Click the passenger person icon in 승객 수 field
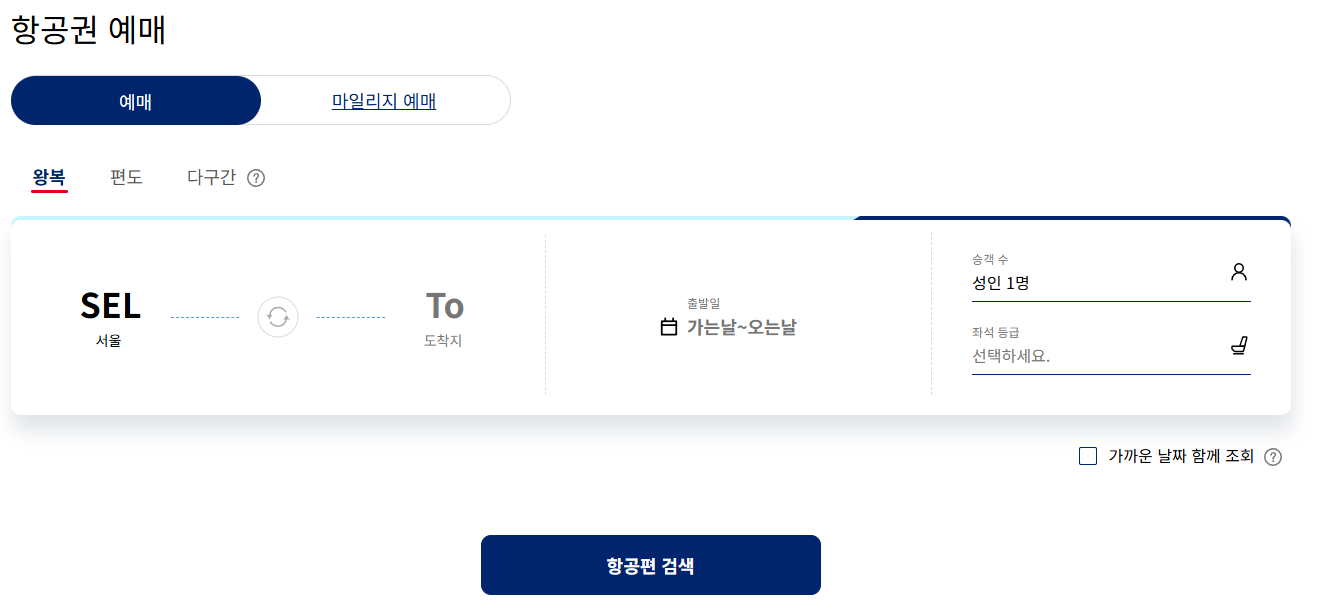The image size is (1327, 607). tap(1240, 270)
